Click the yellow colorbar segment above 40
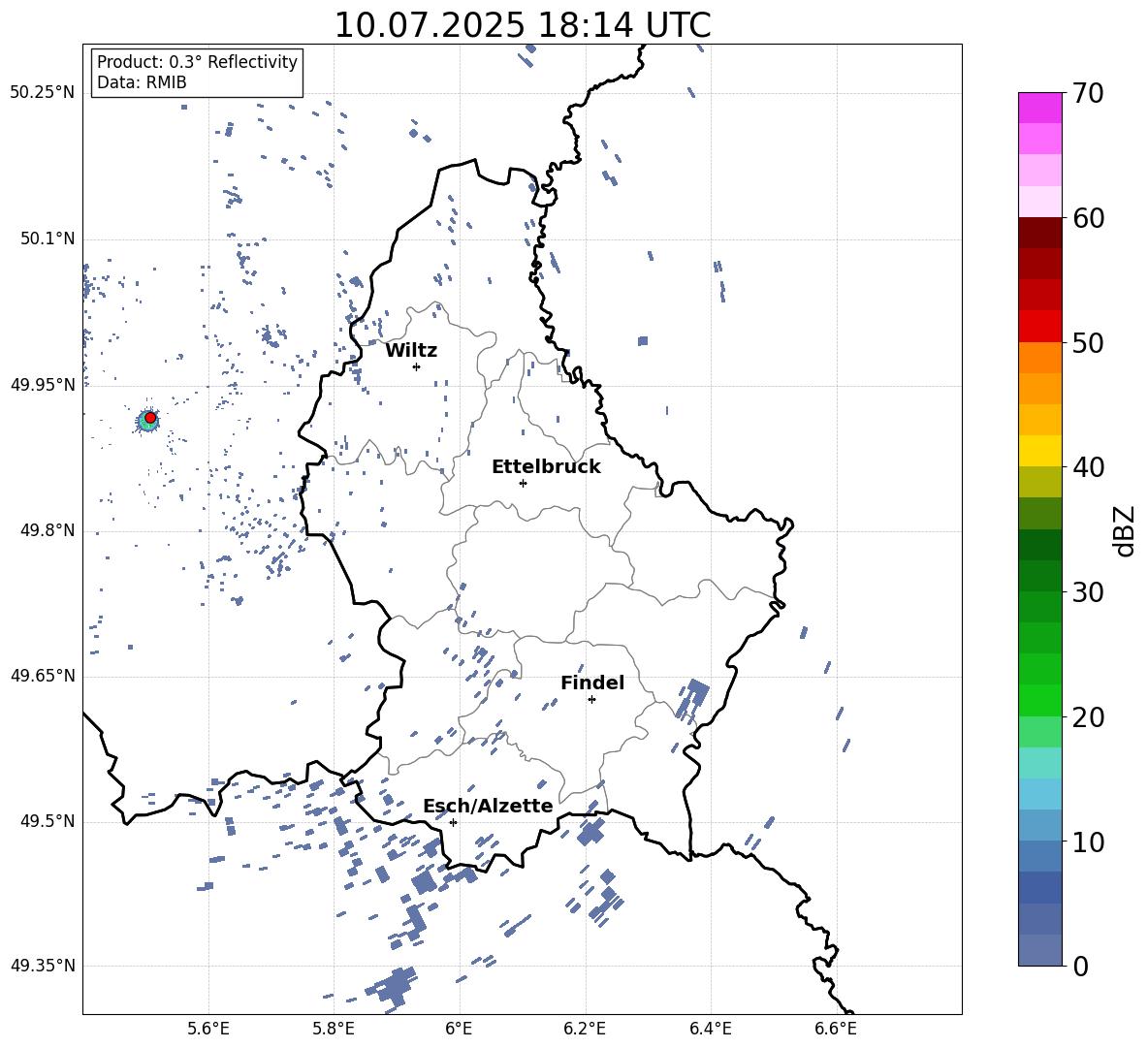 coord(1039,452)
